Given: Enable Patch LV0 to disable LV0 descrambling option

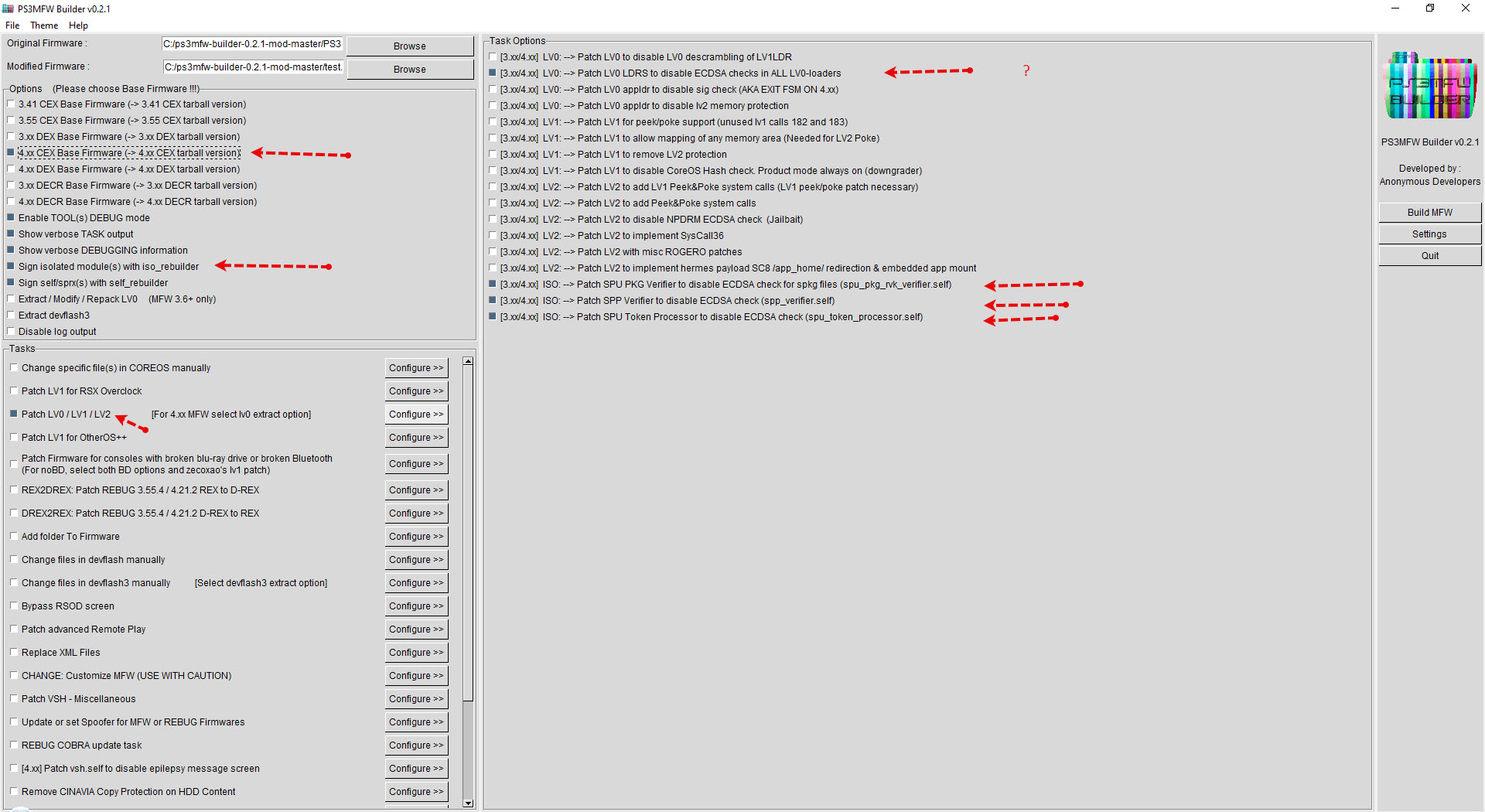Looking at the screenshot, I should (x=493, y=57).
